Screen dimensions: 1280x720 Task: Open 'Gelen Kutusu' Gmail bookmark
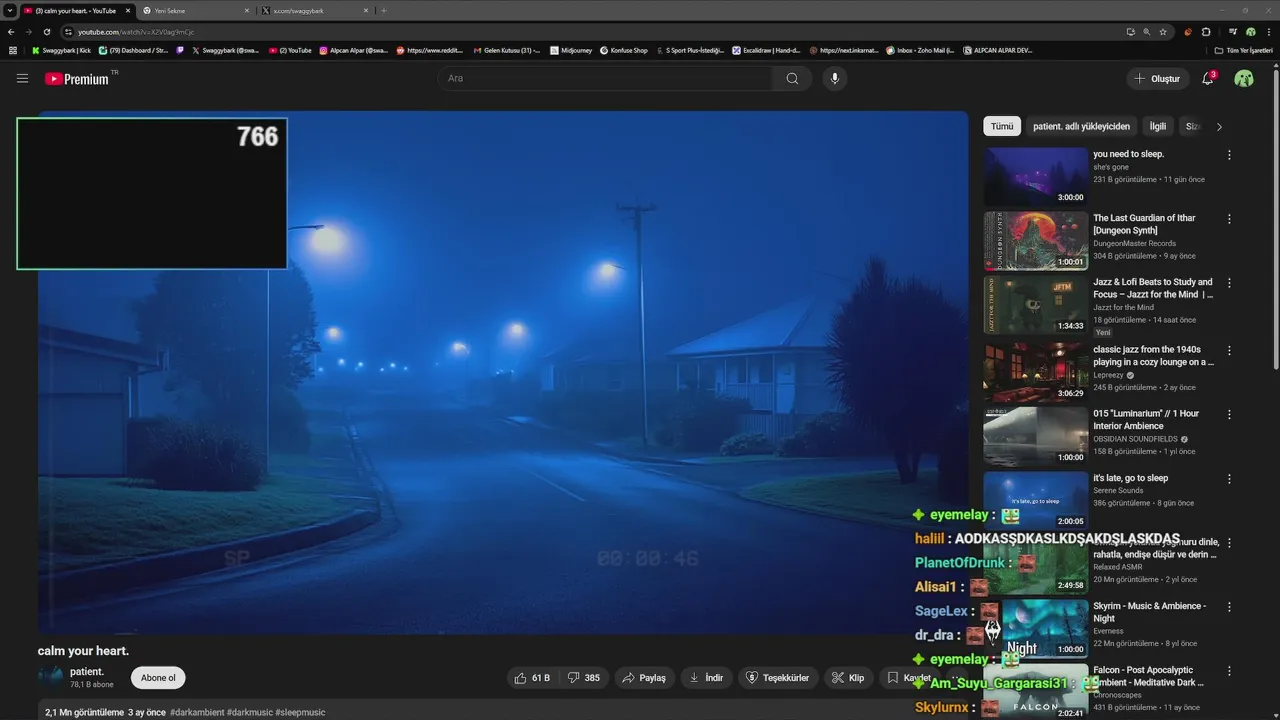pos(507,50)
